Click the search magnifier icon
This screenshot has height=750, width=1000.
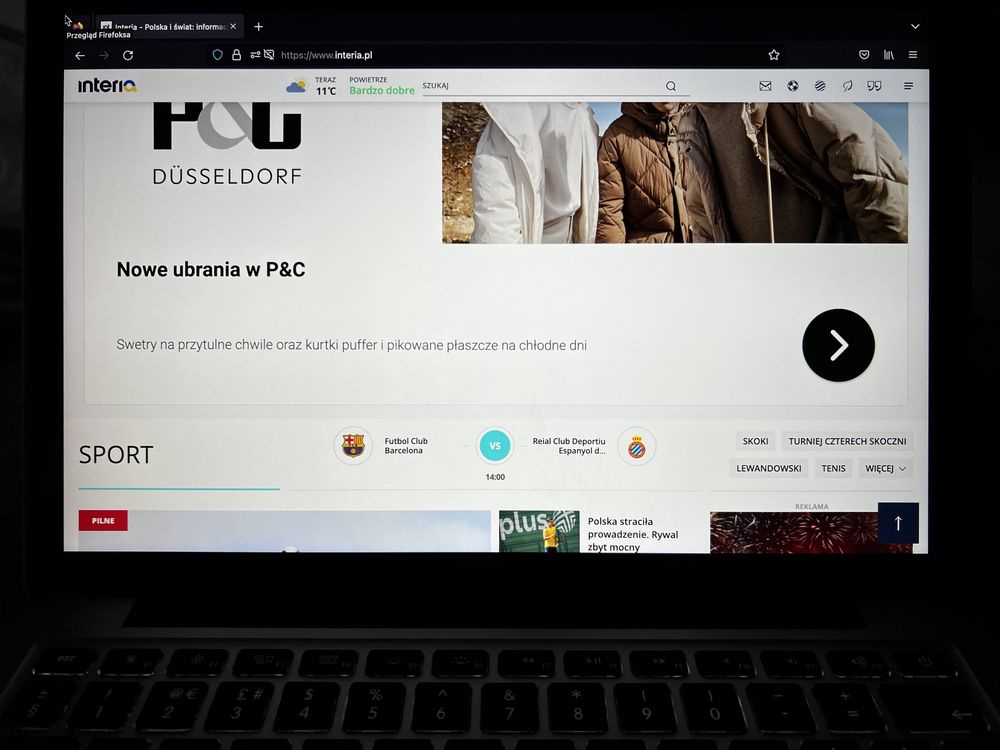671,86
